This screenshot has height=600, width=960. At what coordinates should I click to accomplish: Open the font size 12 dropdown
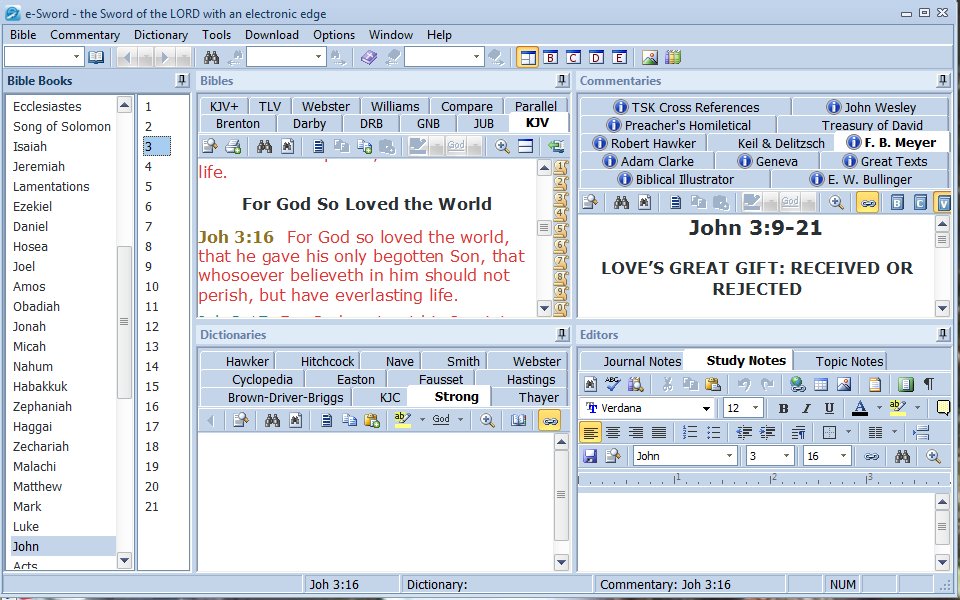[x=756, y=408]
